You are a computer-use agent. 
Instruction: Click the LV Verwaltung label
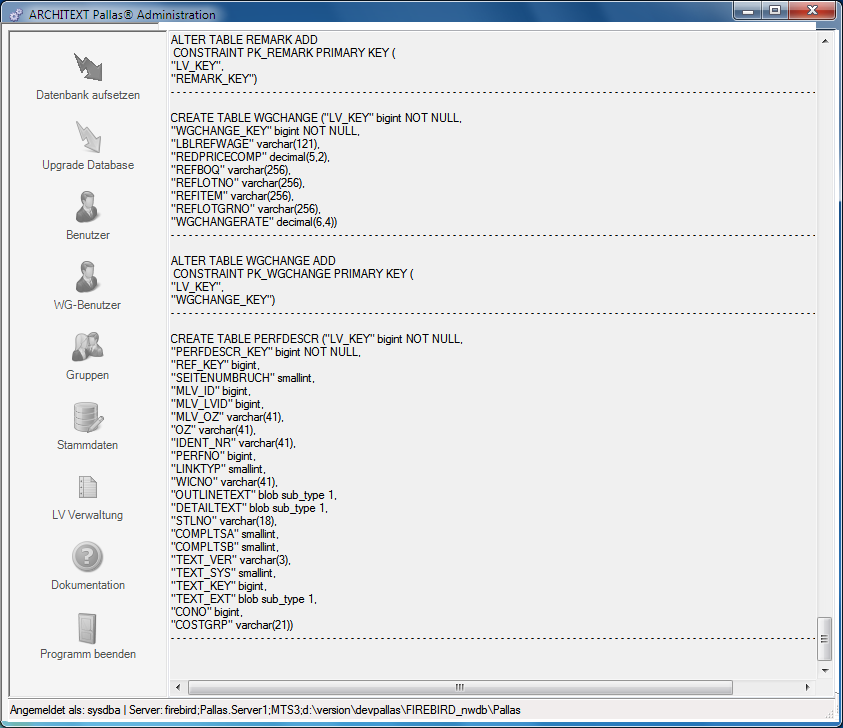[x=88, y=515]
